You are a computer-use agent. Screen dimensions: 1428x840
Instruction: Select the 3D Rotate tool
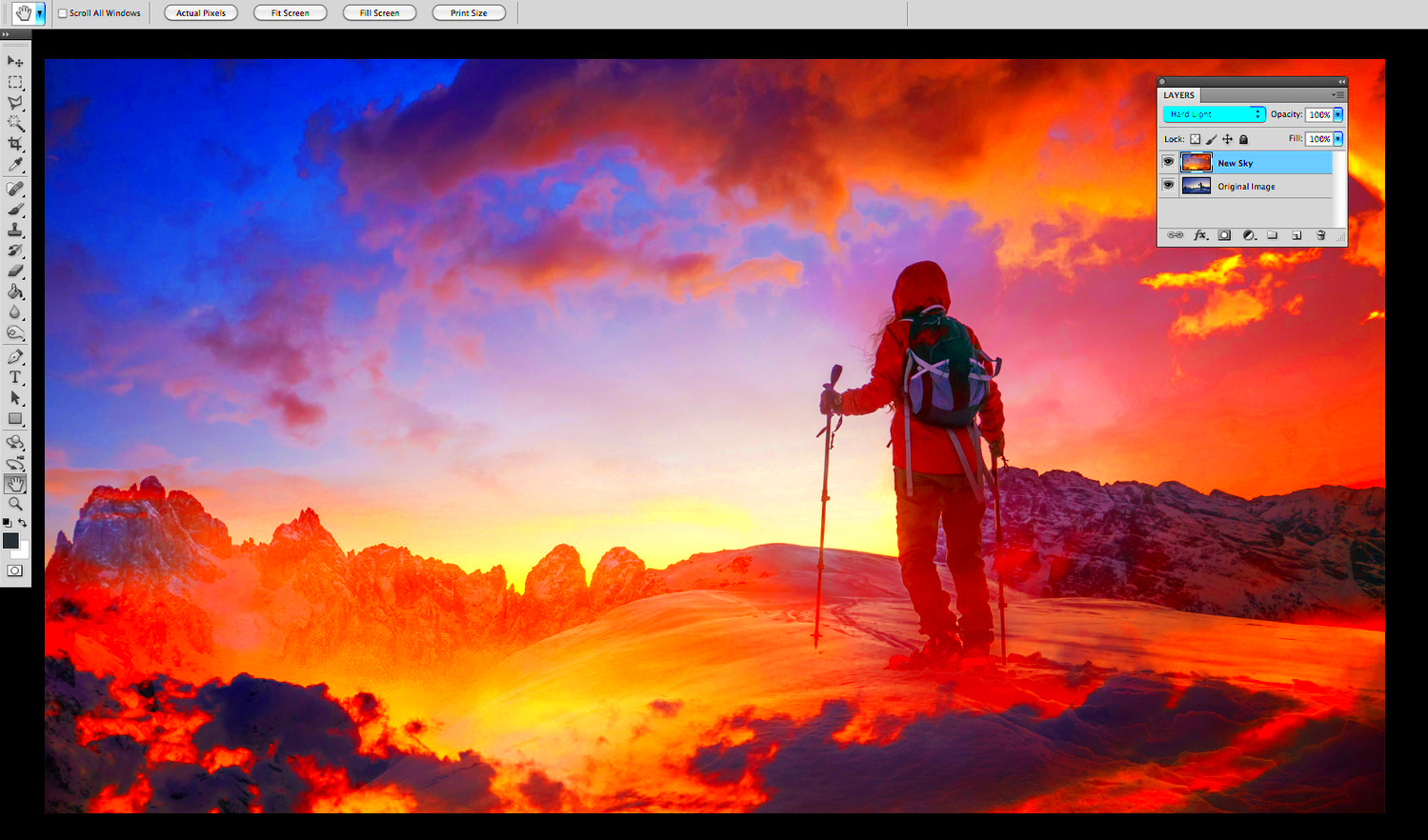point(15,443)
